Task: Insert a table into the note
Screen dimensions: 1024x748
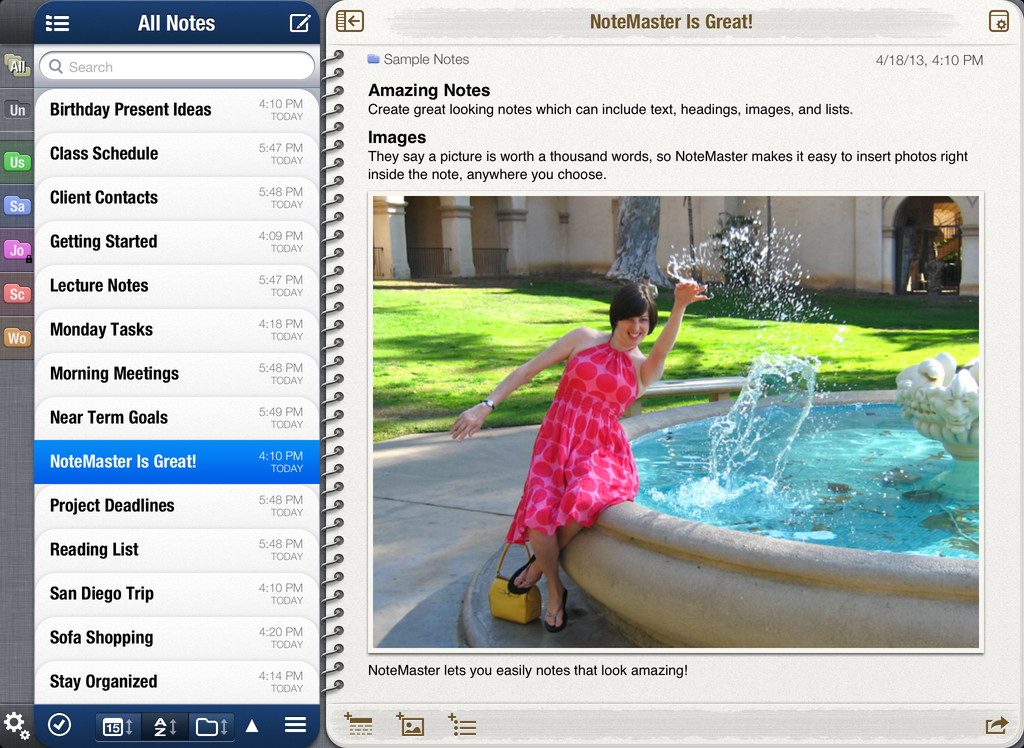Action: [358, 724]
